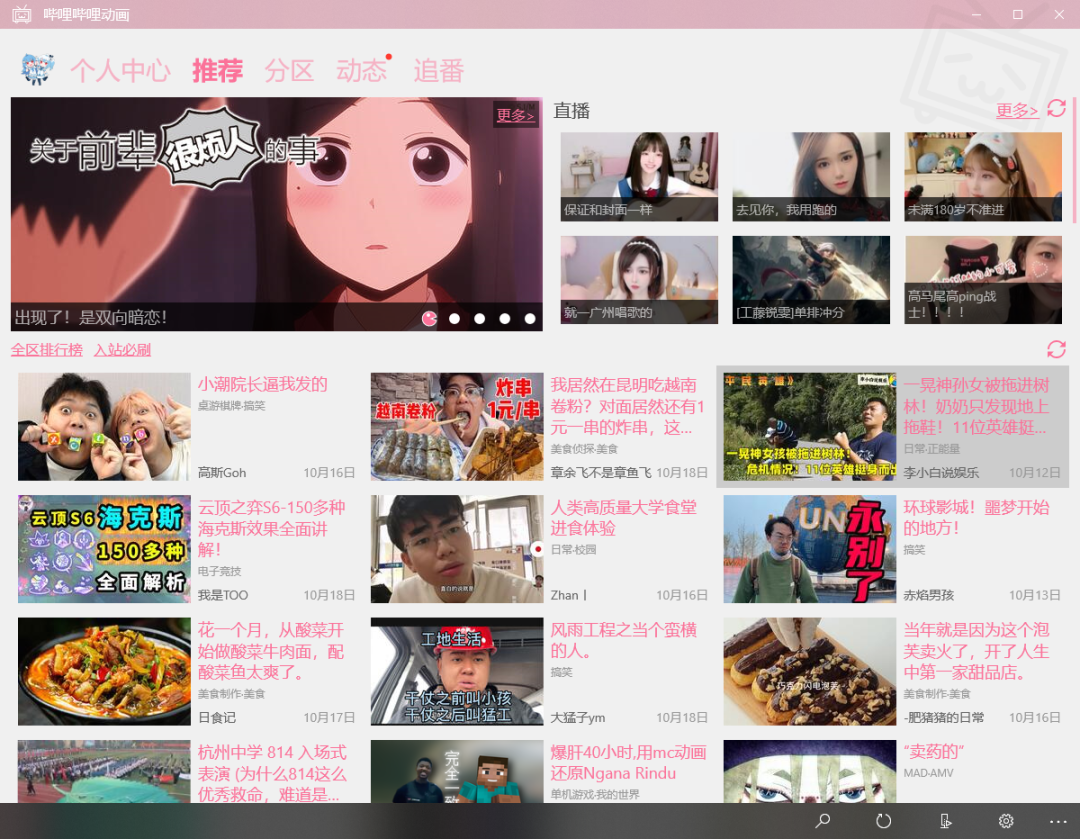Image resolution: width=1080 pixels, height=839 pixels.
Task: Open live stream 就一广州唱歌的
Action: [x=639, y=280]
